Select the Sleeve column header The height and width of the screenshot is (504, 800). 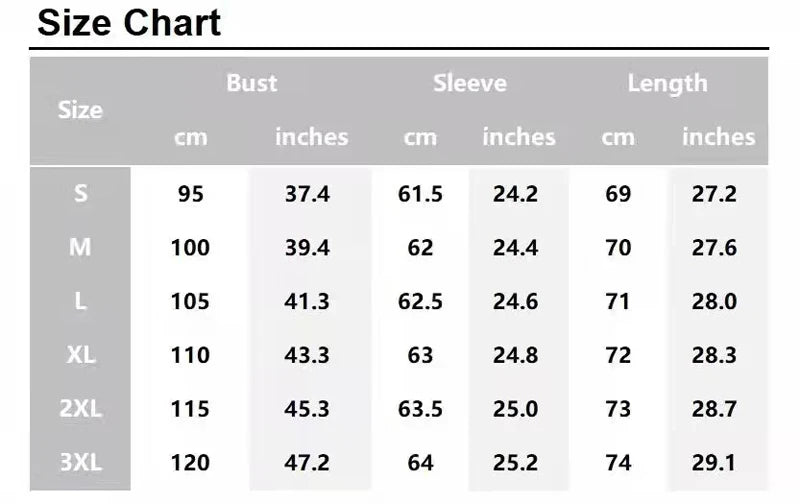coord(470,83)
